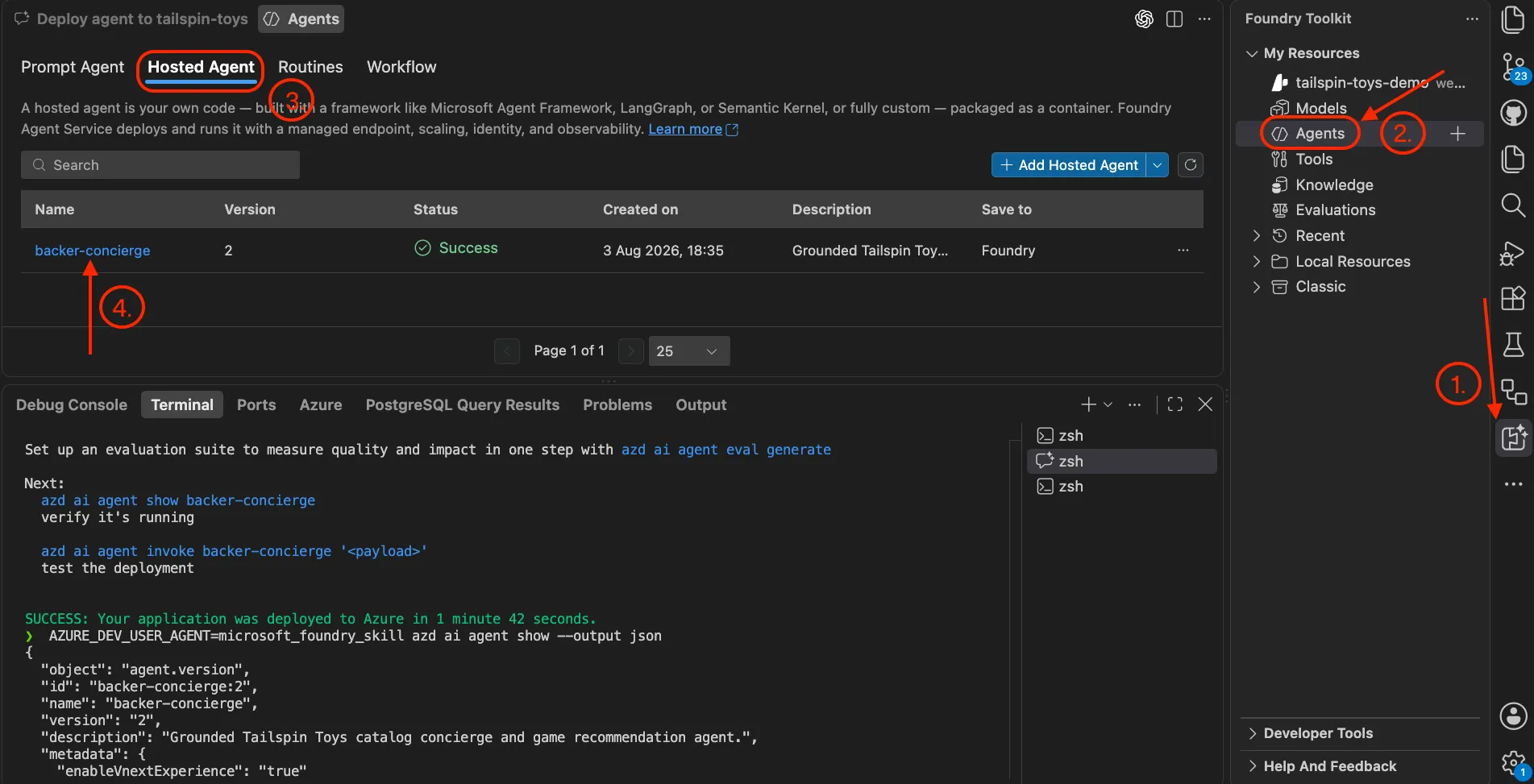
Task: Open the backer-concierge agent link
Action: pyautogui.click(x=93, y=250)
